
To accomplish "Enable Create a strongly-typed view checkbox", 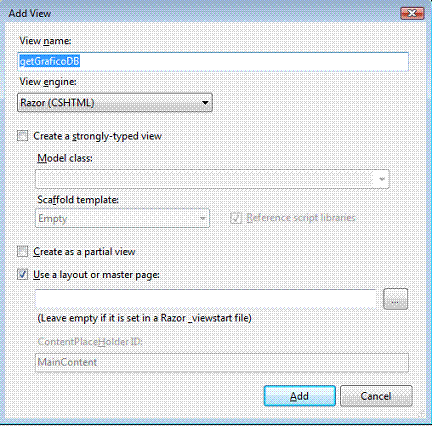I will pyautogui.click(x=23, y=136).
